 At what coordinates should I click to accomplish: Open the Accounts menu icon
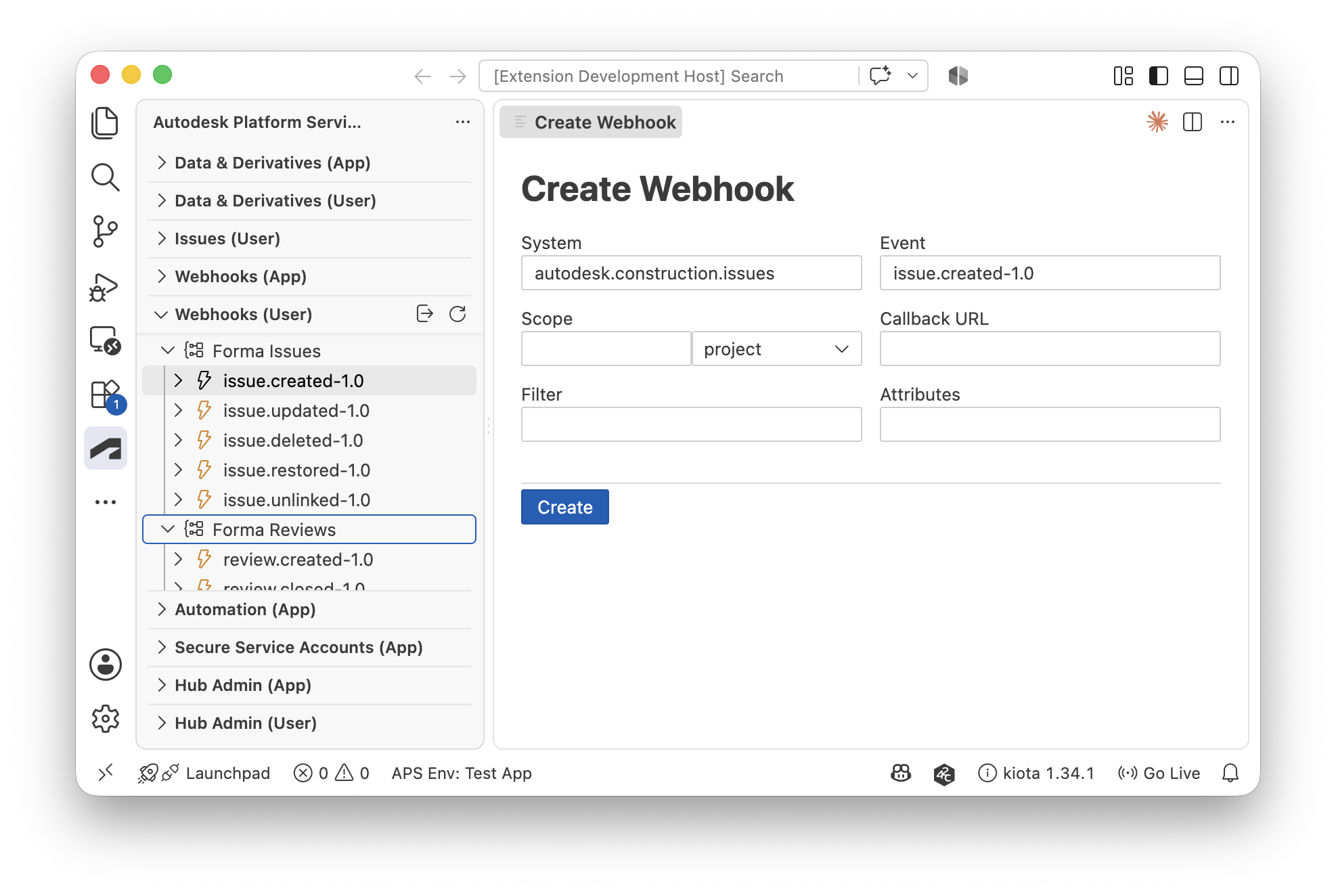[x=106, y=665]
